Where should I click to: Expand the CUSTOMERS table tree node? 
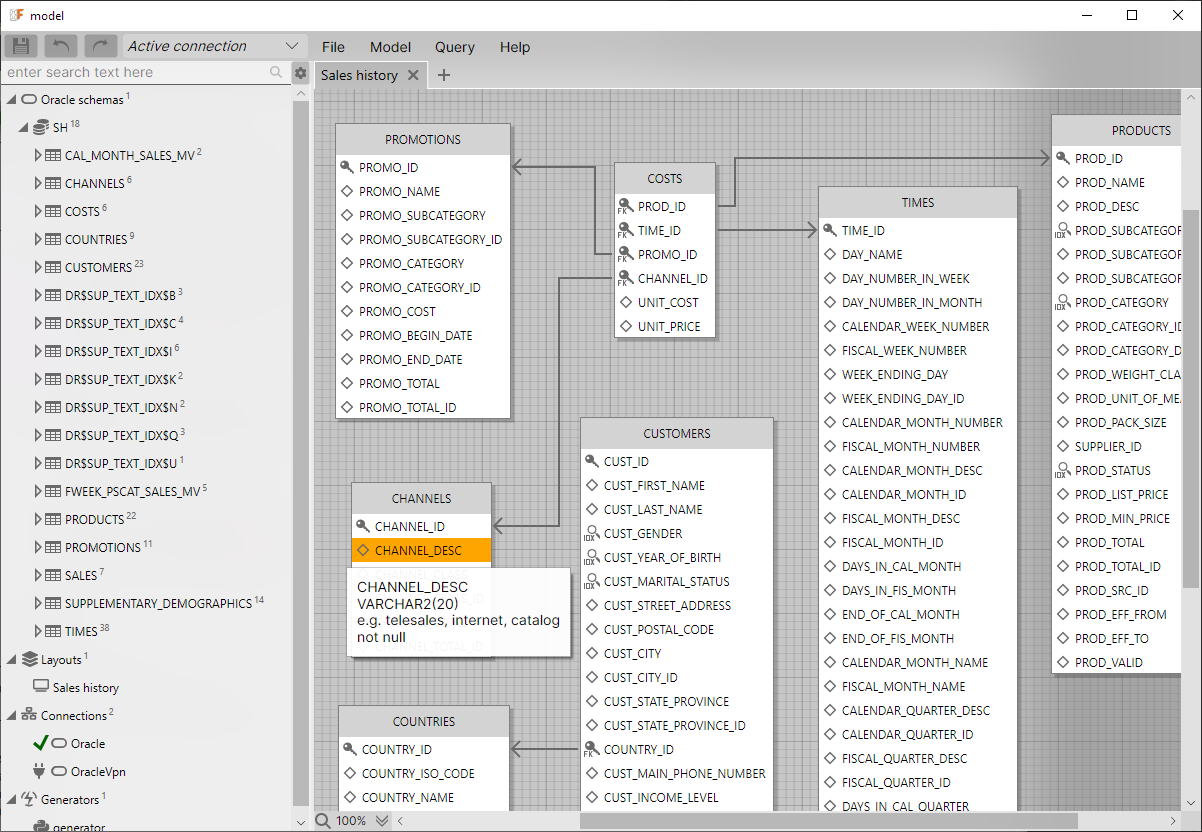coord(39,268)
